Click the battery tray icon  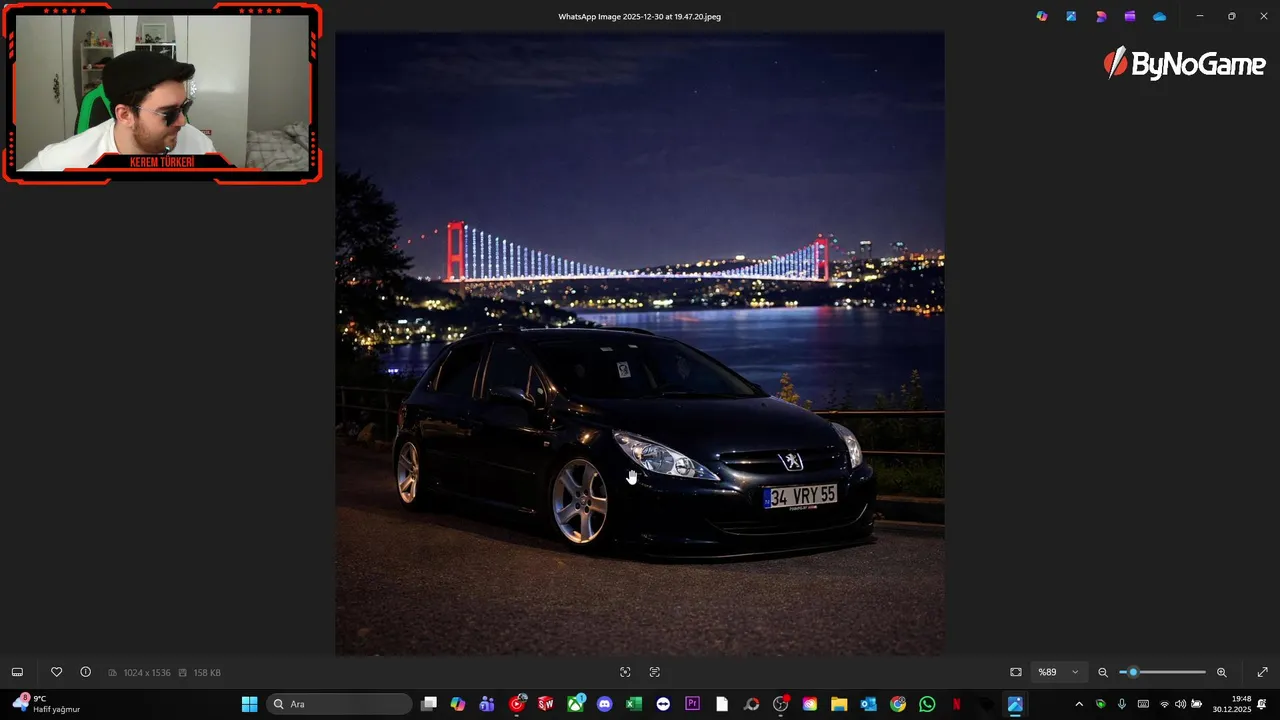(1197, 704)
